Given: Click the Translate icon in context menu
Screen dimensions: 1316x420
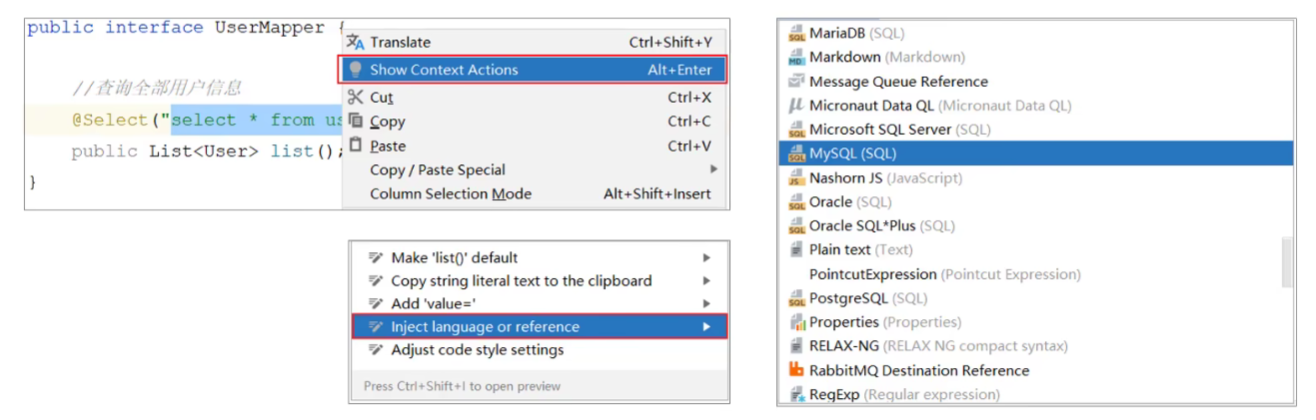Looking at the screenshot, I should pos(355,42).
